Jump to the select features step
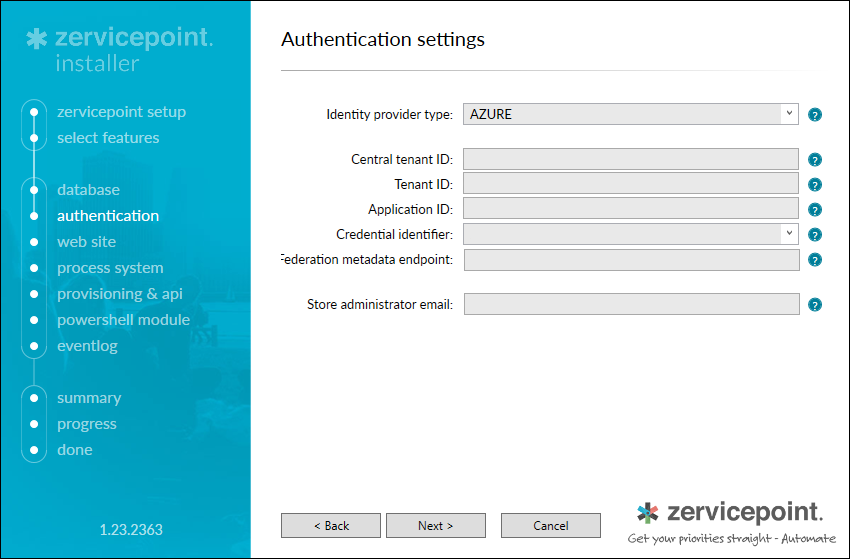 point(108,138)
